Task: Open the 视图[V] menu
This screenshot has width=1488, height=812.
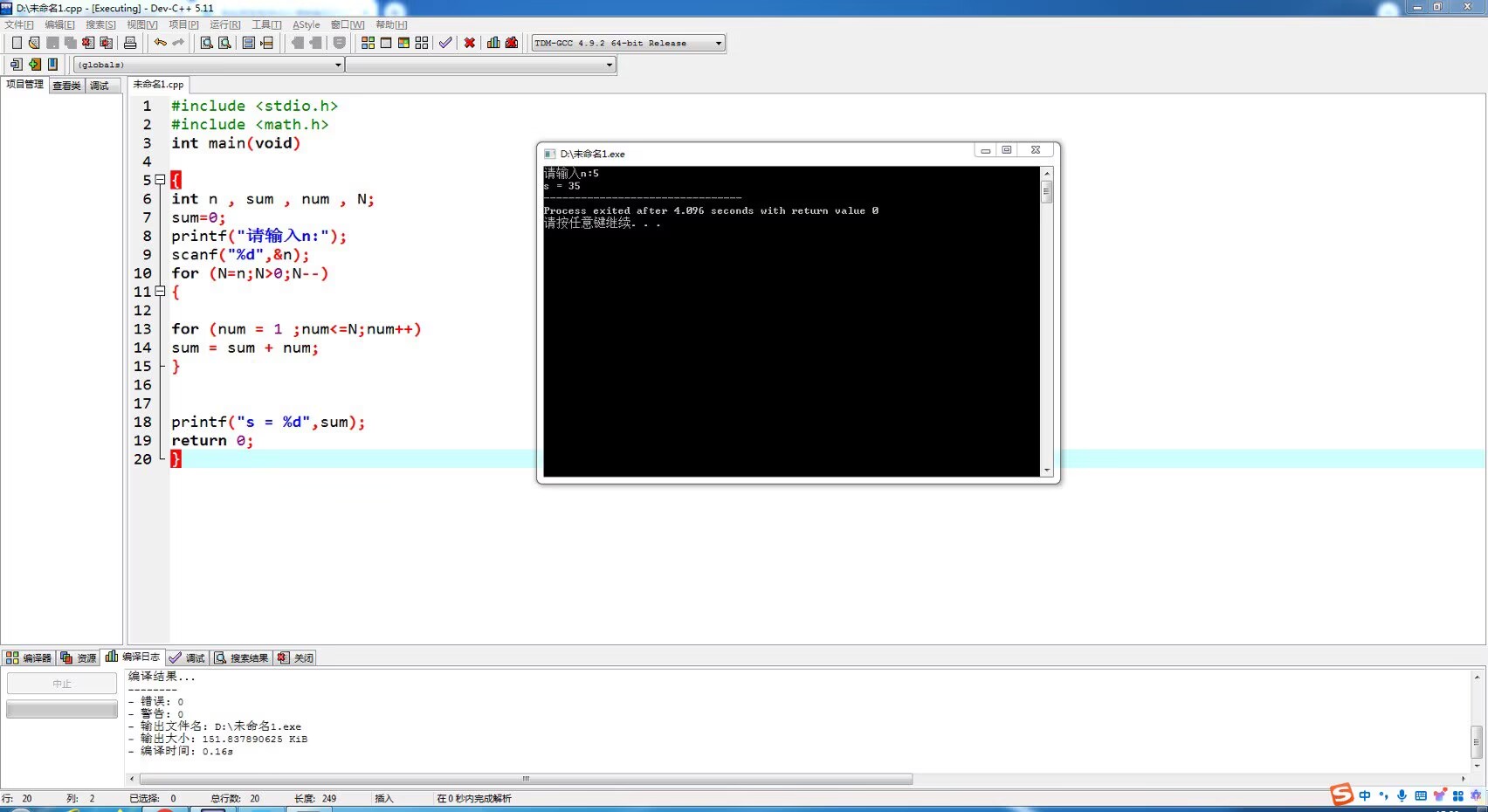Action: click(142, 24)
